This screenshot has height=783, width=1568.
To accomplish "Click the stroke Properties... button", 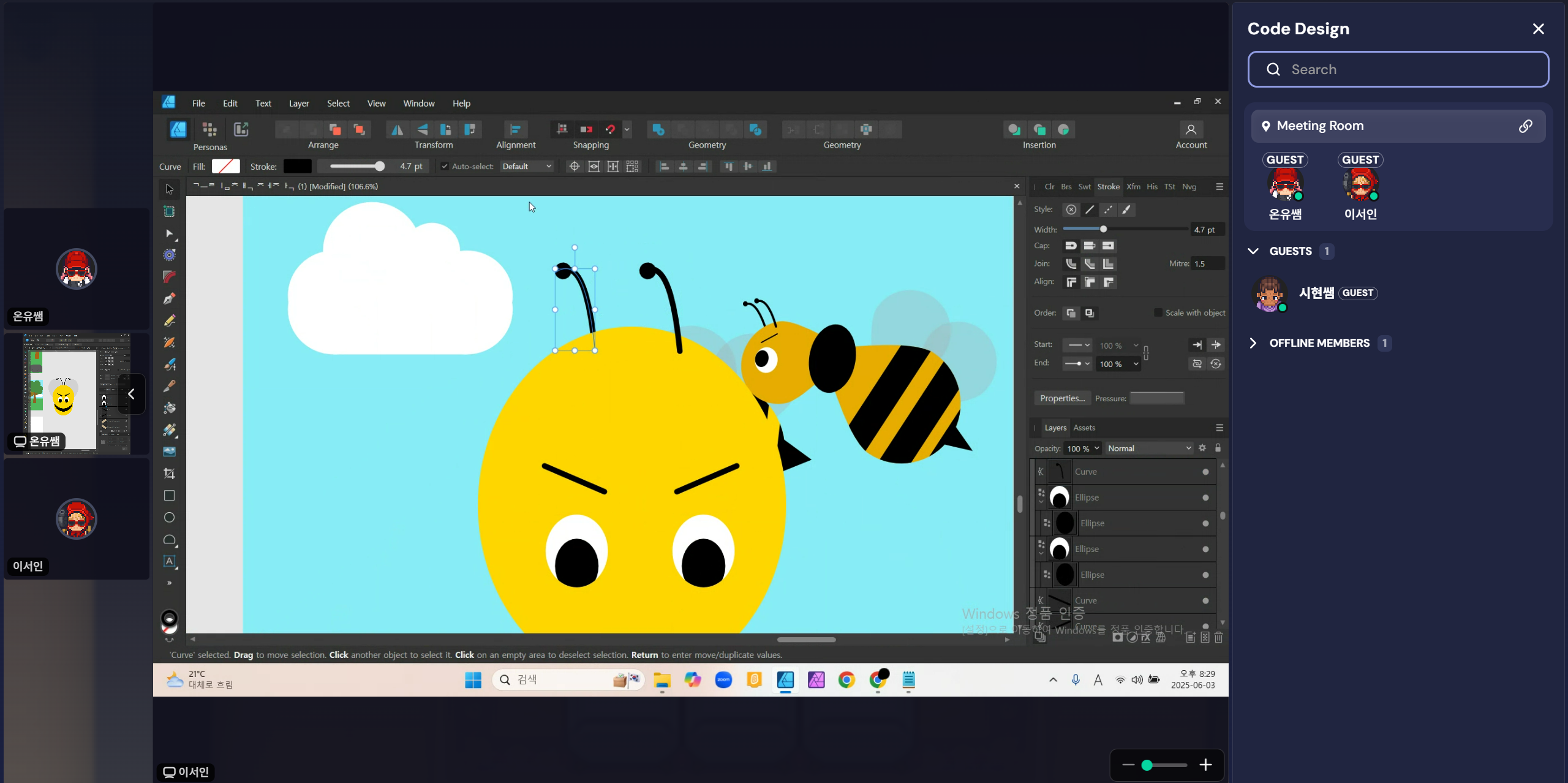I will pos(1062,398).
